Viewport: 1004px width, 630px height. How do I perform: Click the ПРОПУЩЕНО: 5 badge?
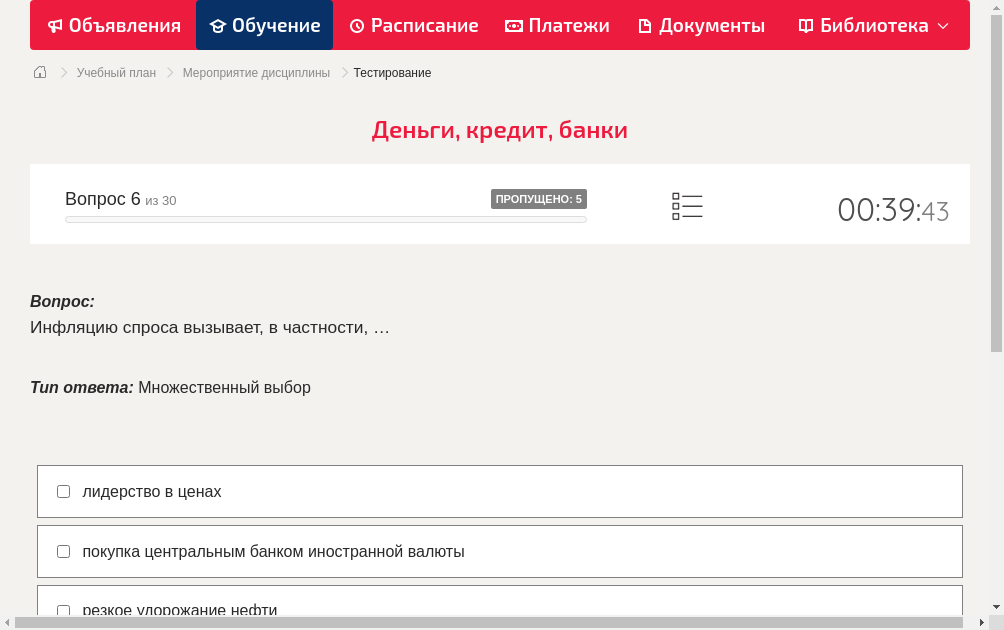539,199
